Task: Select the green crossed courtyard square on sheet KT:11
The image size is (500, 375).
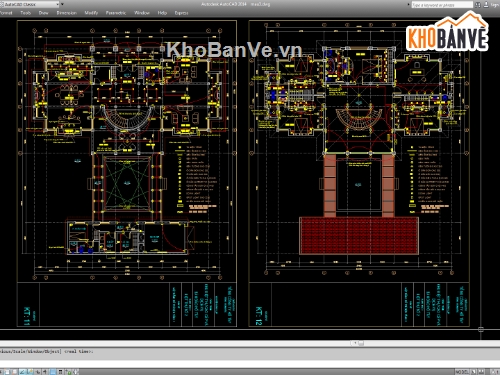Action: click(x=127, y=183)
